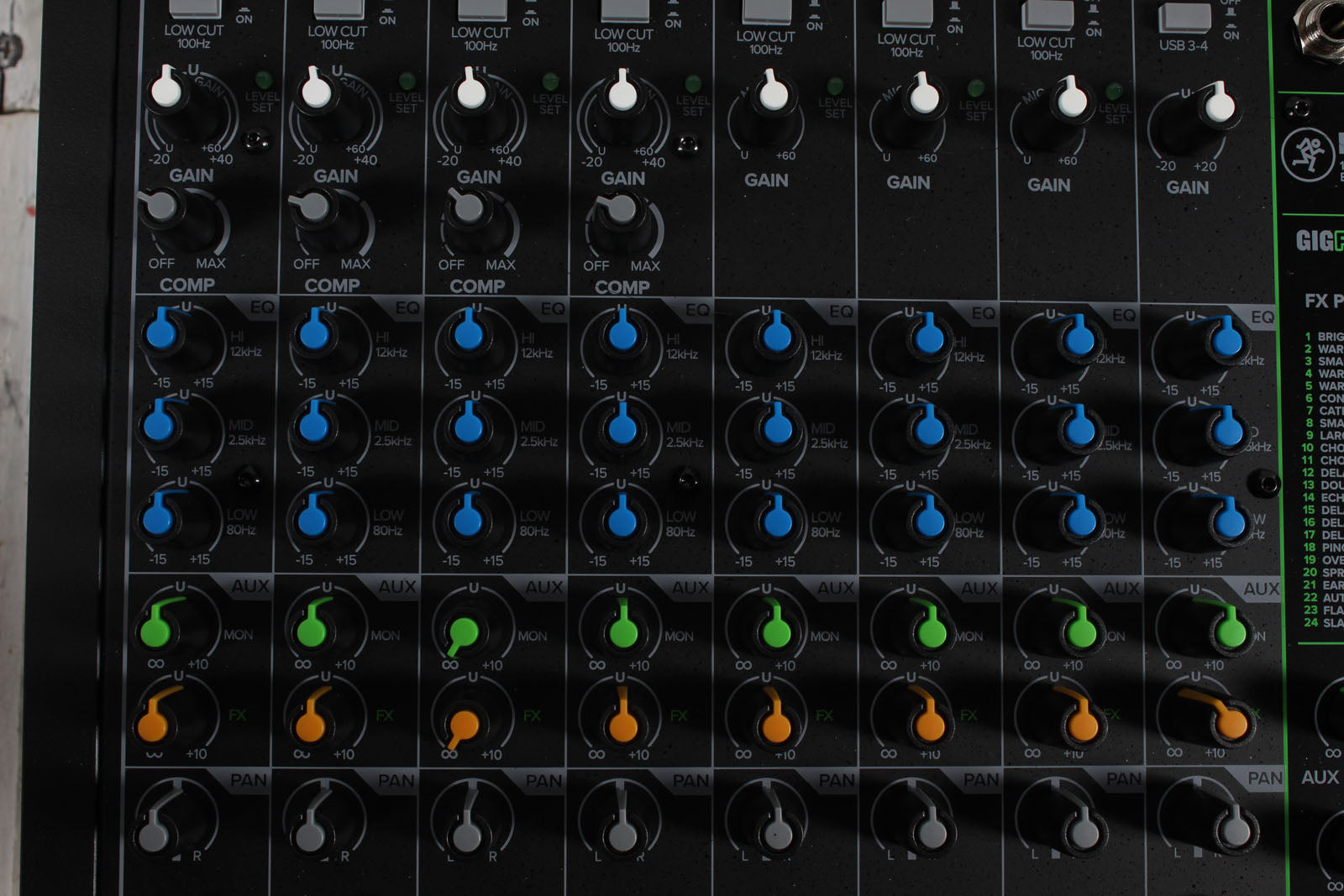
Task: Toggle the USB 3-4 switch
Action: point(1184,17)
